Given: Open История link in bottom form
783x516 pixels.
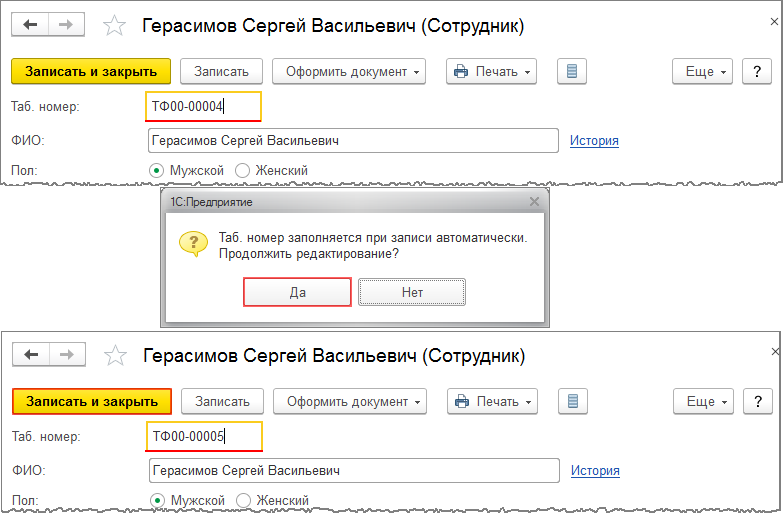Looking at the screenshot, I should click(595, 471).
